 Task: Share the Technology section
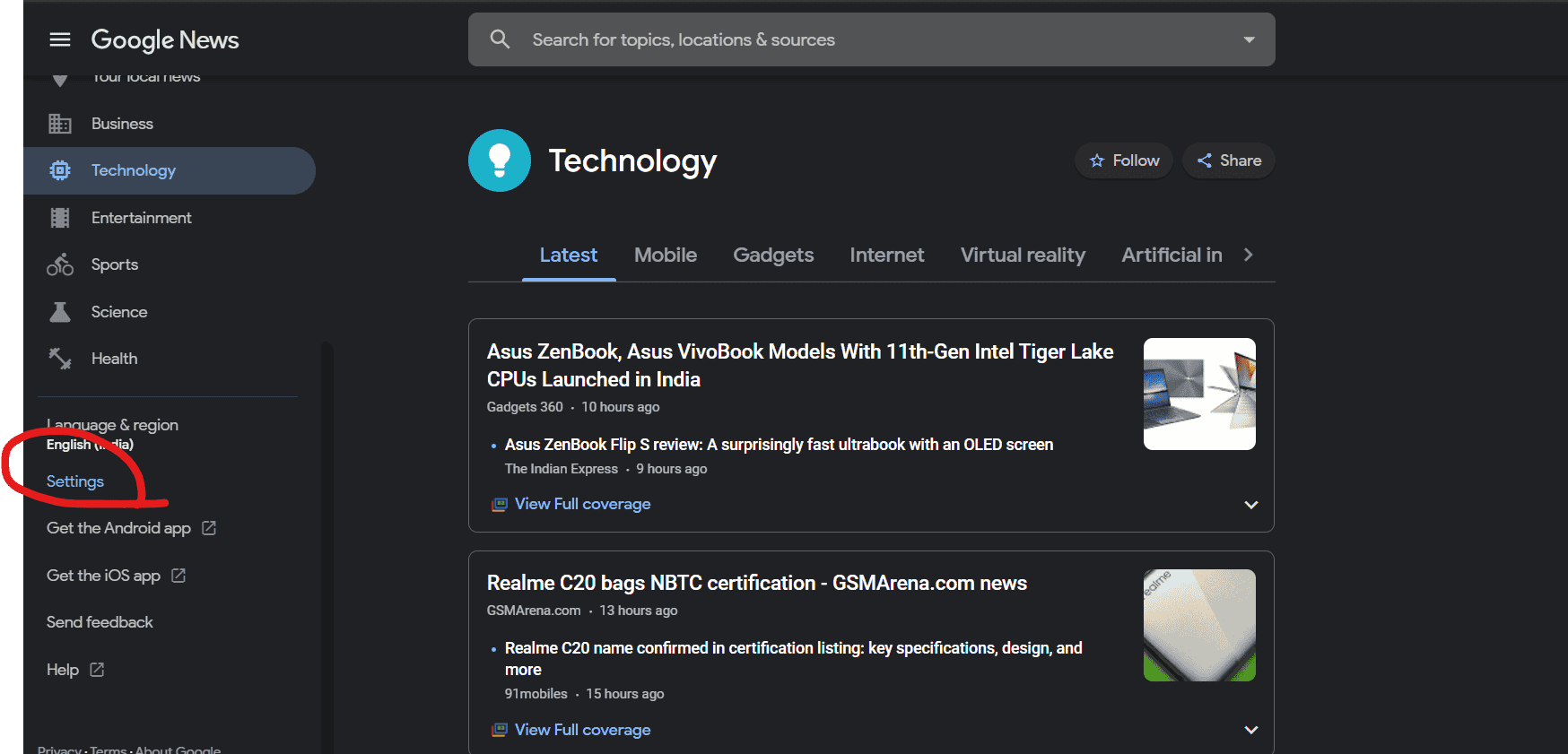(1229, 160)
